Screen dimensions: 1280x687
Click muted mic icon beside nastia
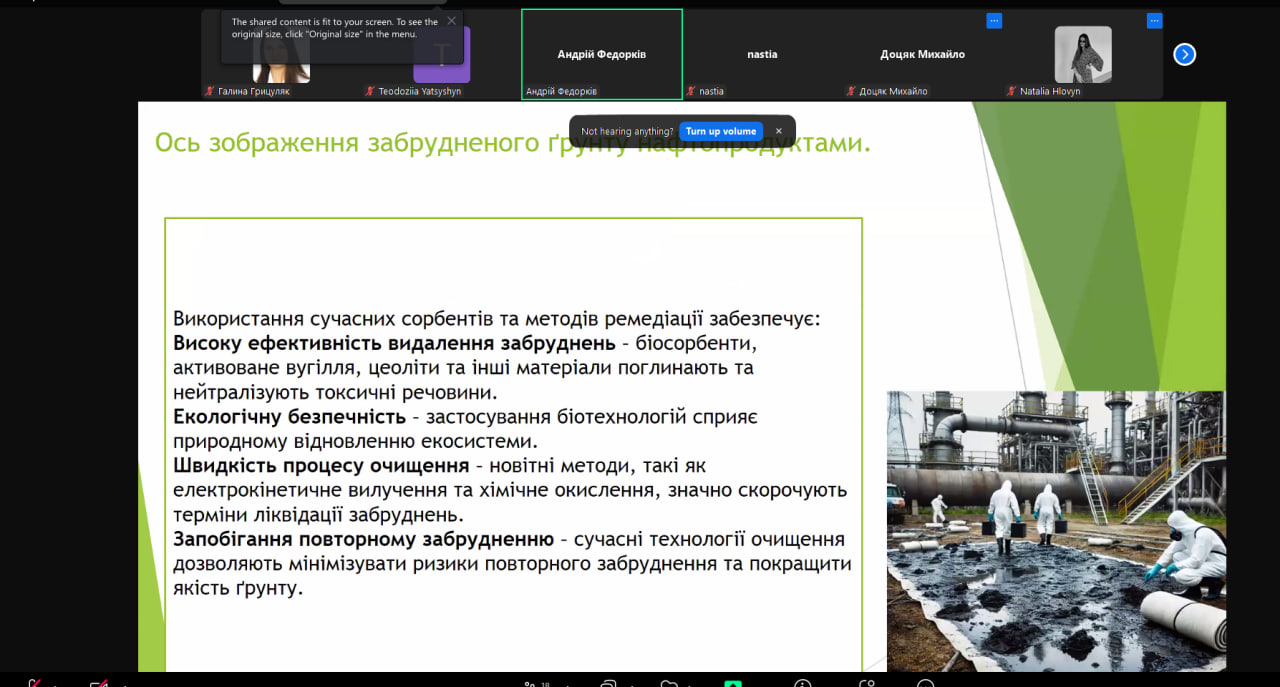click(691, 91)
